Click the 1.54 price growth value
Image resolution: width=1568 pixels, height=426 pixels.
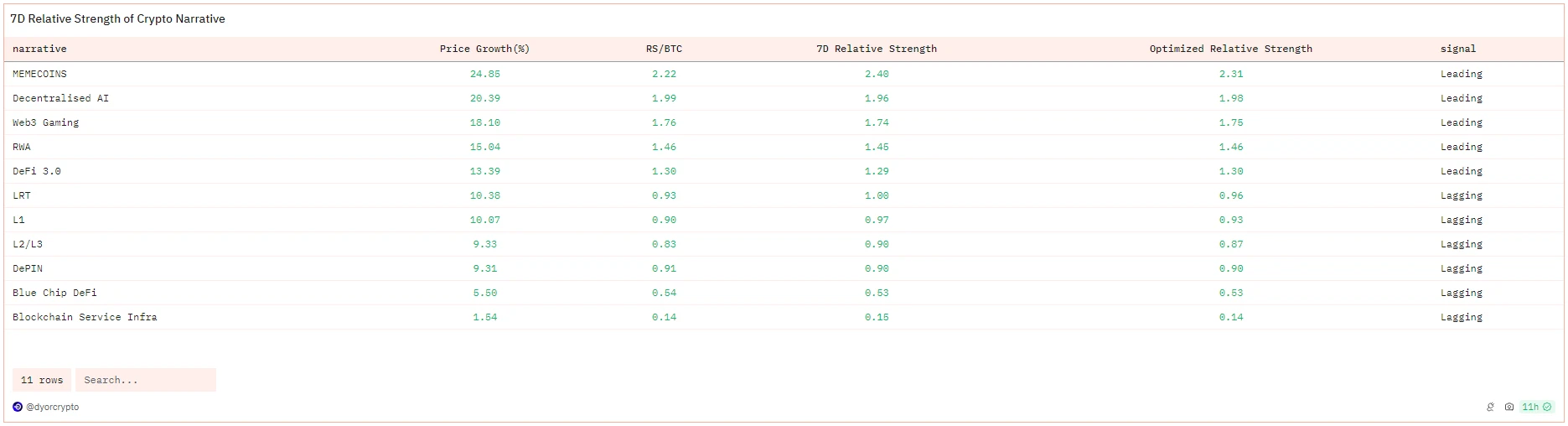tap(484, 317)
